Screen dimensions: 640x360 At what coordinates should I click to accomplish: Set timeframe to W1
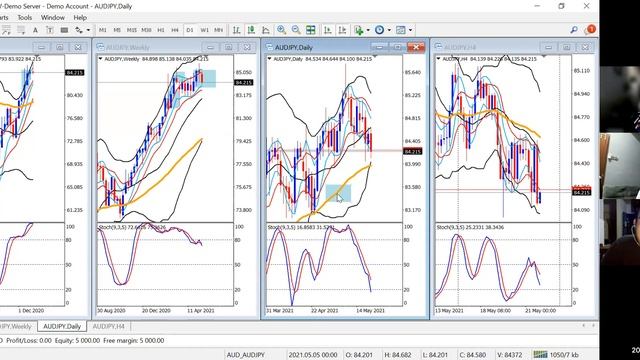204,30
